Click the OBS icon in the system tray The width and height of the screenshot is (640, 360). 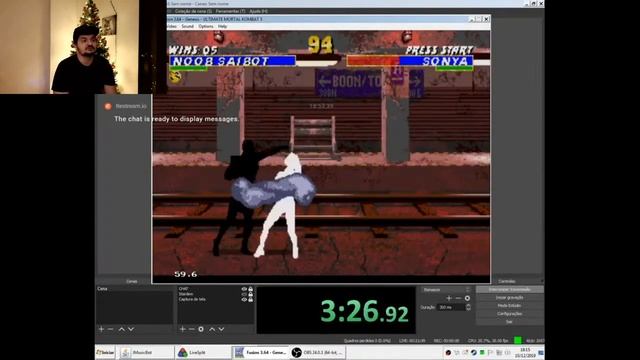[x=448, y=353]
